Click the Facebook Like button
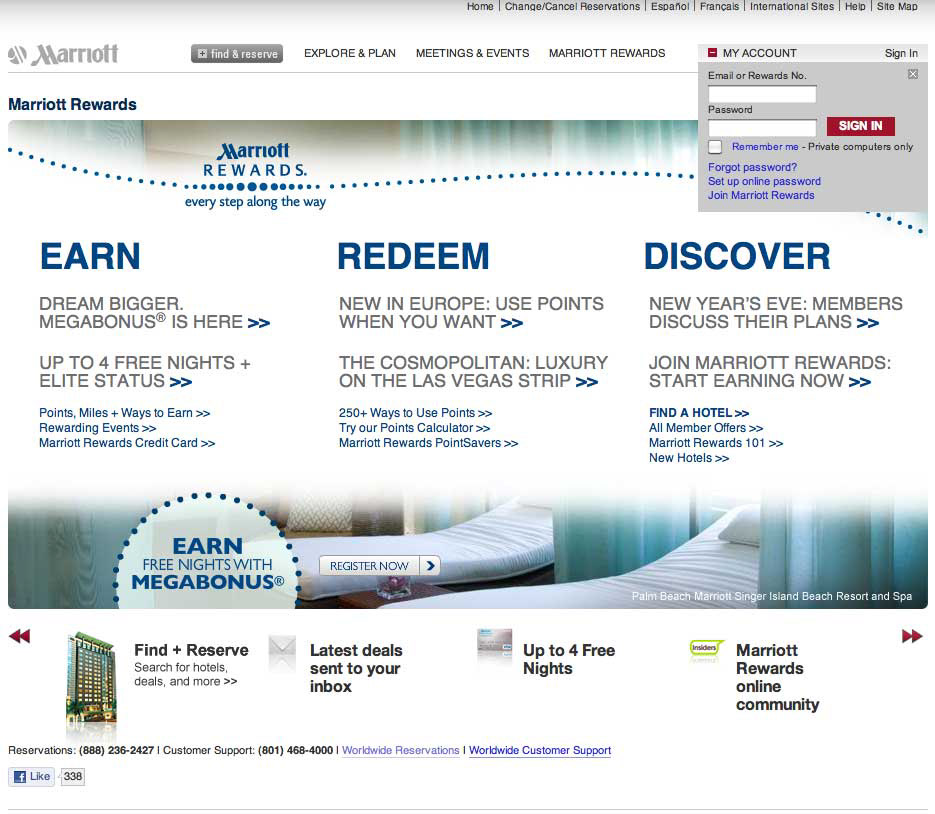The width and height of the screenshot is (935, 814). click(32, 776)
